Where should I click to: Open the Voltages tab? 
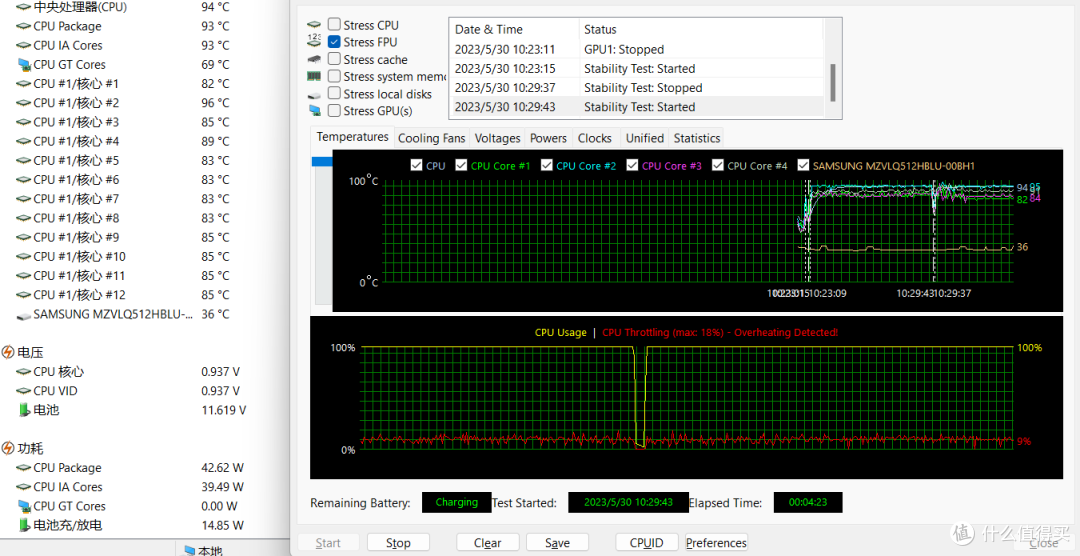click(497, 138)
